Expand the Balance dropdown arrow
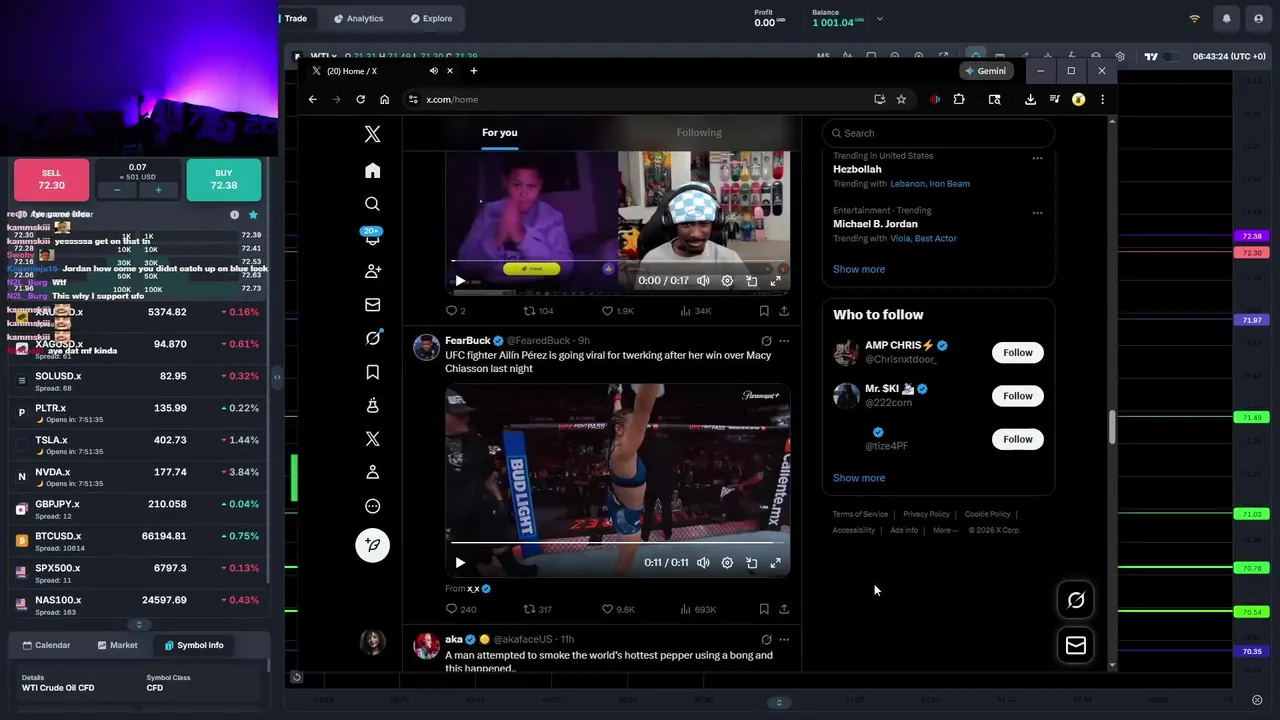 click(880, 18)
